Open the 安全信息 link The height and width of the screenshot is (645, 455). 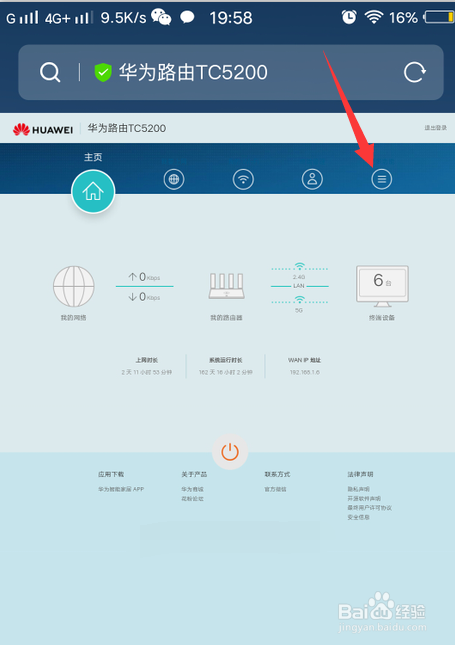pos(358,517)
